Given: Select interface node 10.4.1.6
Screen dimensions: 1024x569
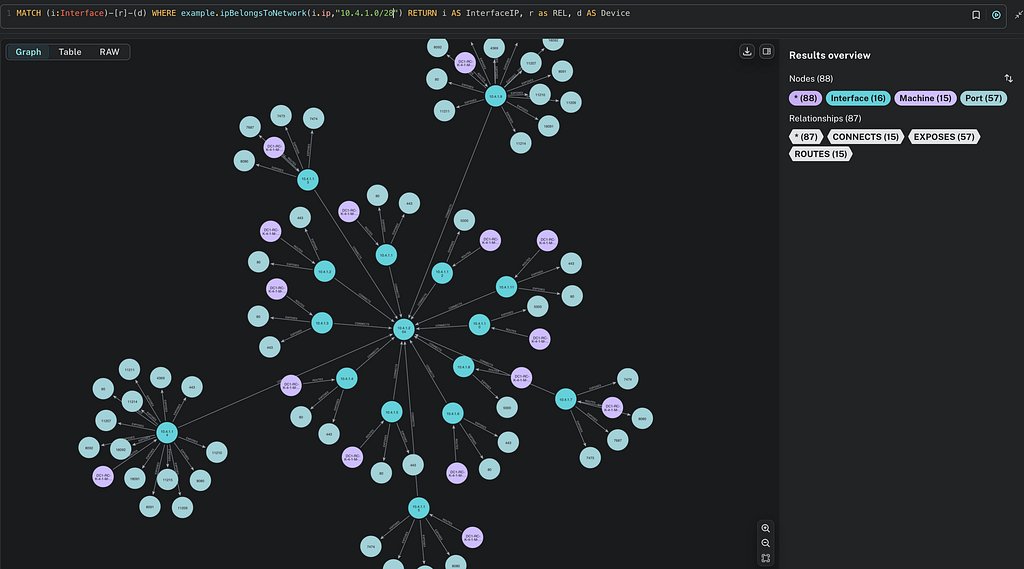Looking at the screenshot, I should 453,413.
